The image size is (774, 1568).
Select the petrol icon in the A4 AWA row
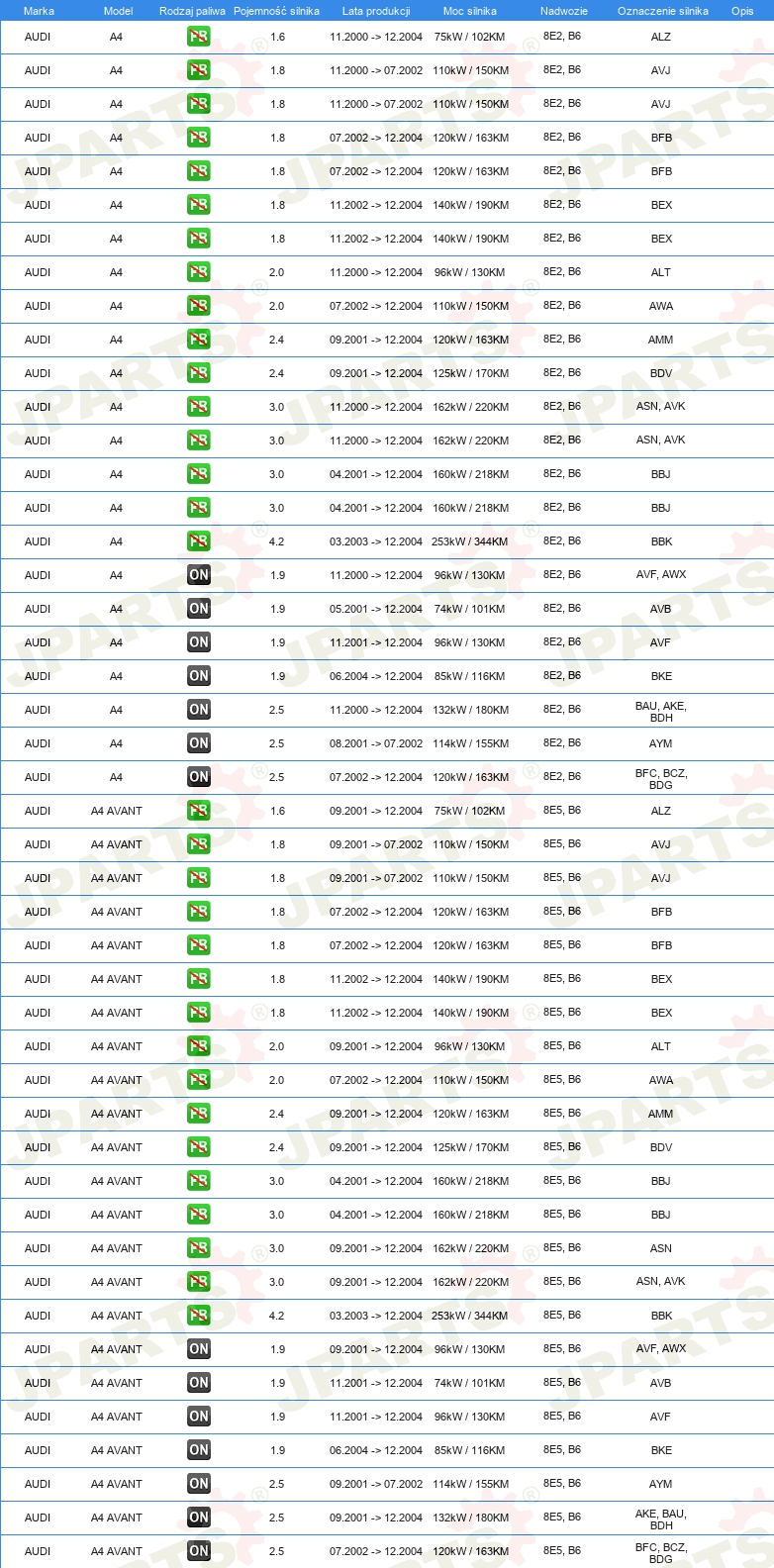(x=199, y=306)
